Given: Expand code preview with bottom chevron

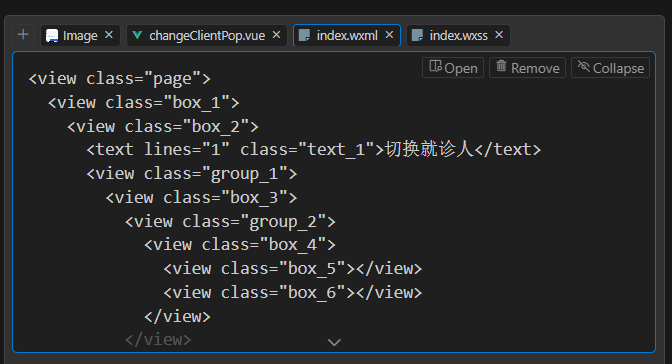Looking at the screenshot, I should point(334,342).
